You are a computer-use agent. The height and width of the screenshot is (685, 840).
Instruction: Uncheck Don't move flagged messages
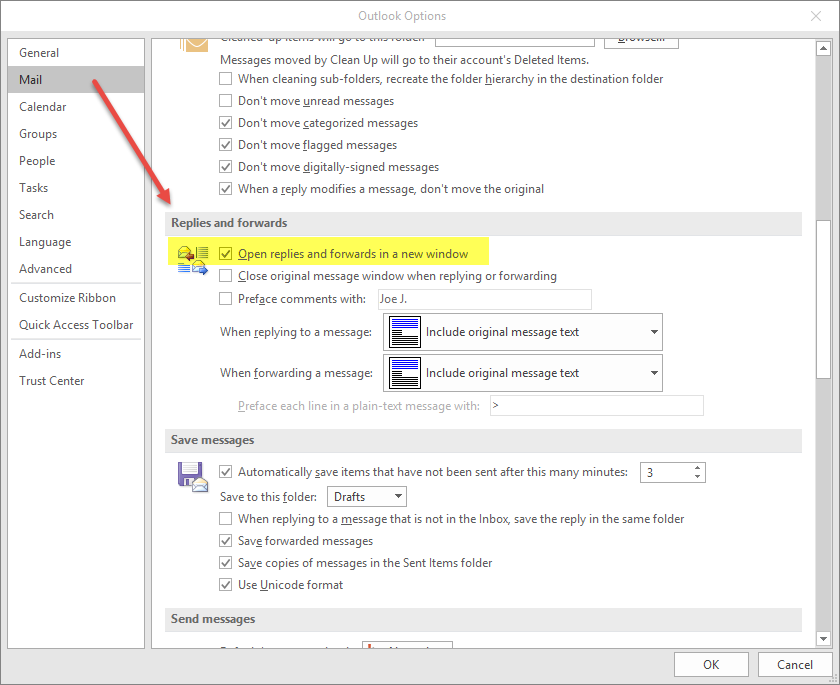coord(226,145)
